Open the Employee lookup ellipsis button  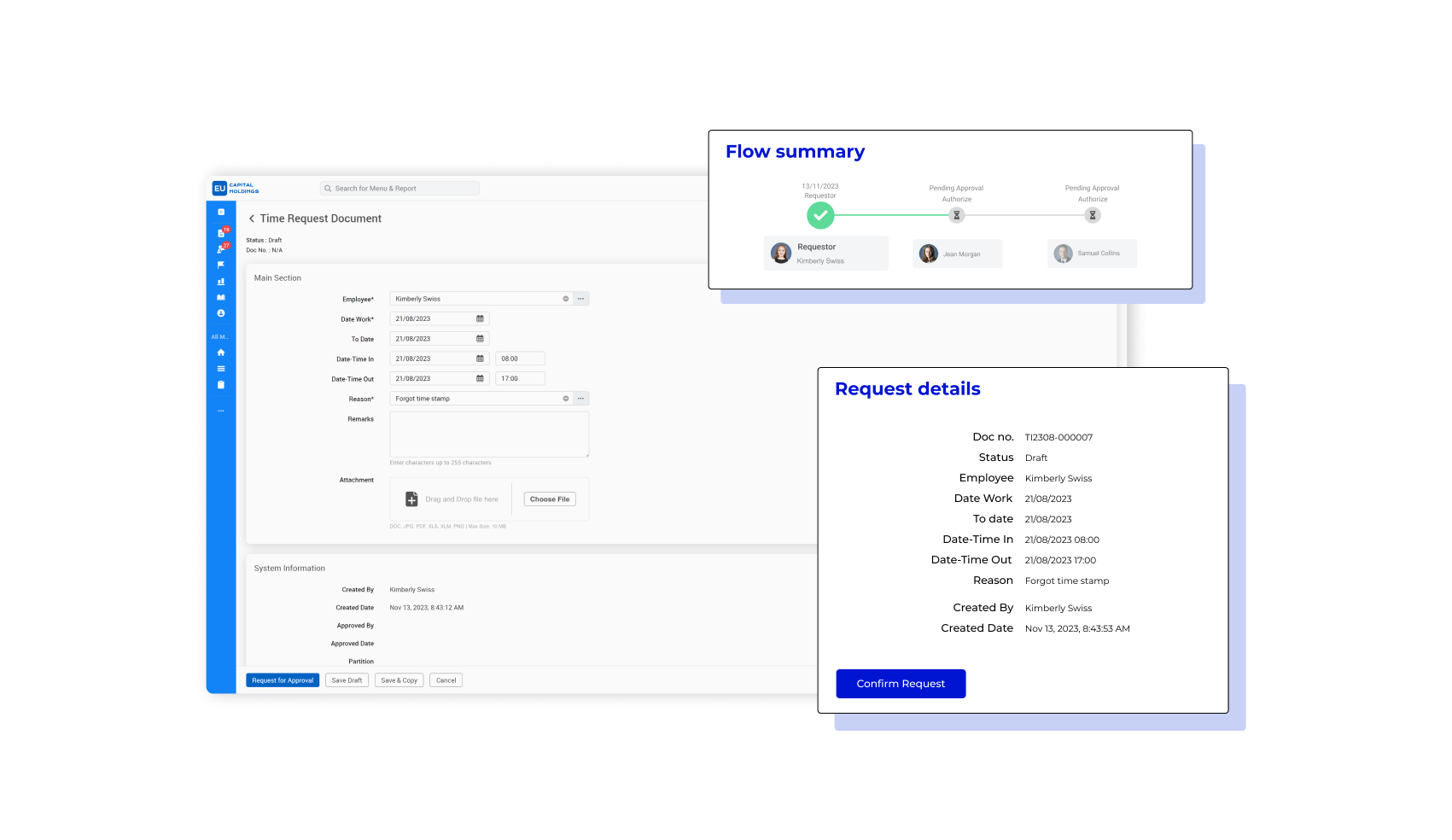click(580, 299)
